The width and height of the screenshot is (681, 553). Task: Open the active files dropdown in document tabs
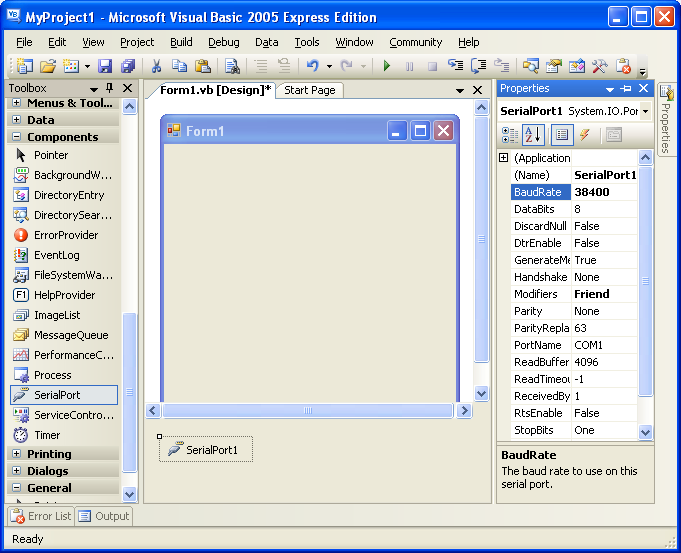[x=460, y=90]
